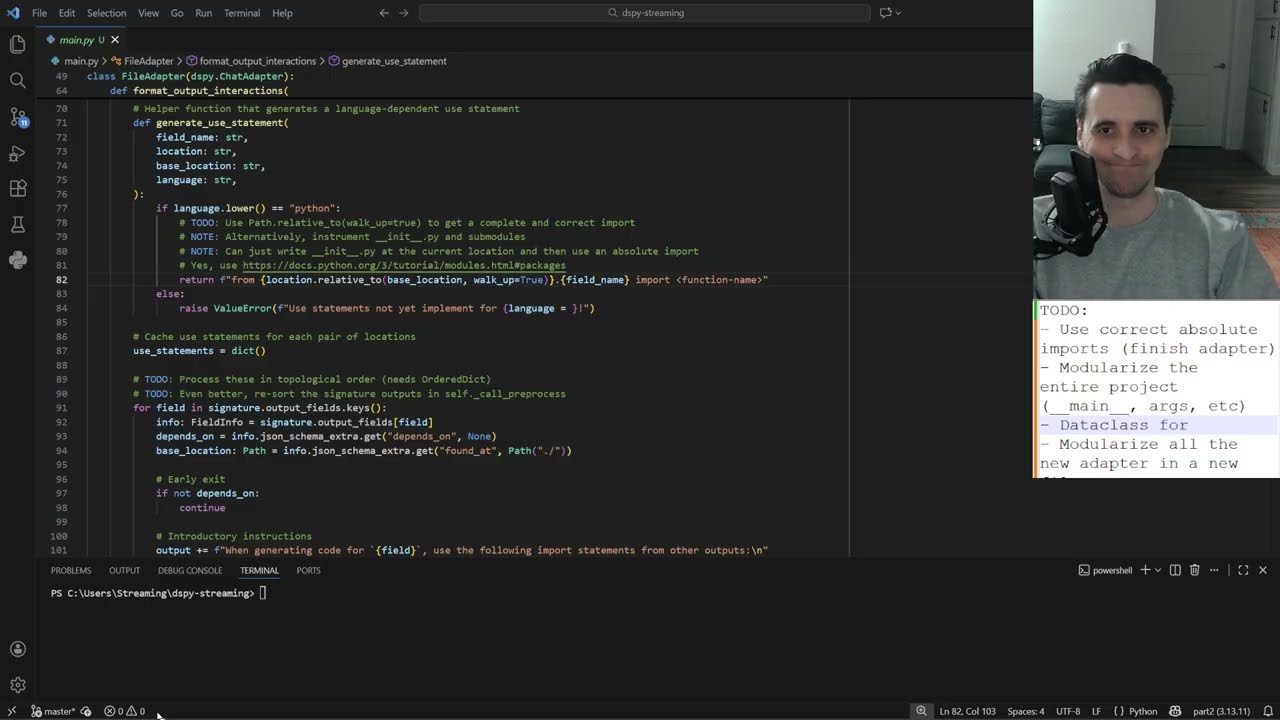Open the View menu
1280x720 pixels.
click(148, 13)
